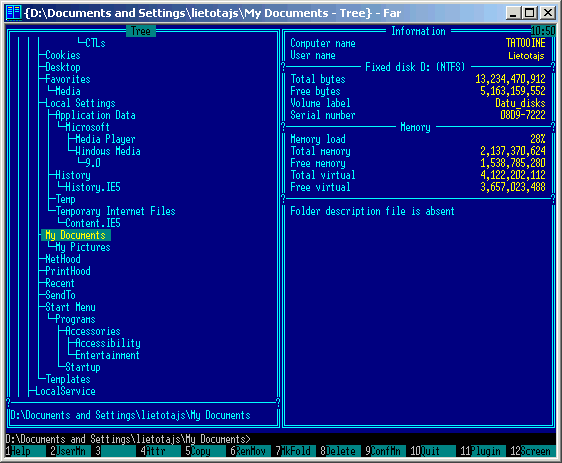The image size is (562, 463).
Task: Click the 6 RenMov function key
Action: point(251,451)
